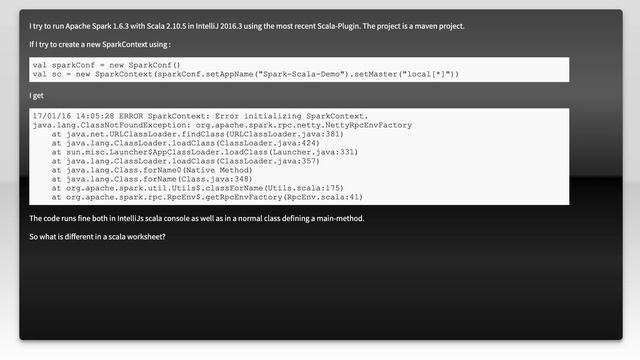
Task: Click the Utils$.classForName stack trace line
Action: click(x=198, y=188)
